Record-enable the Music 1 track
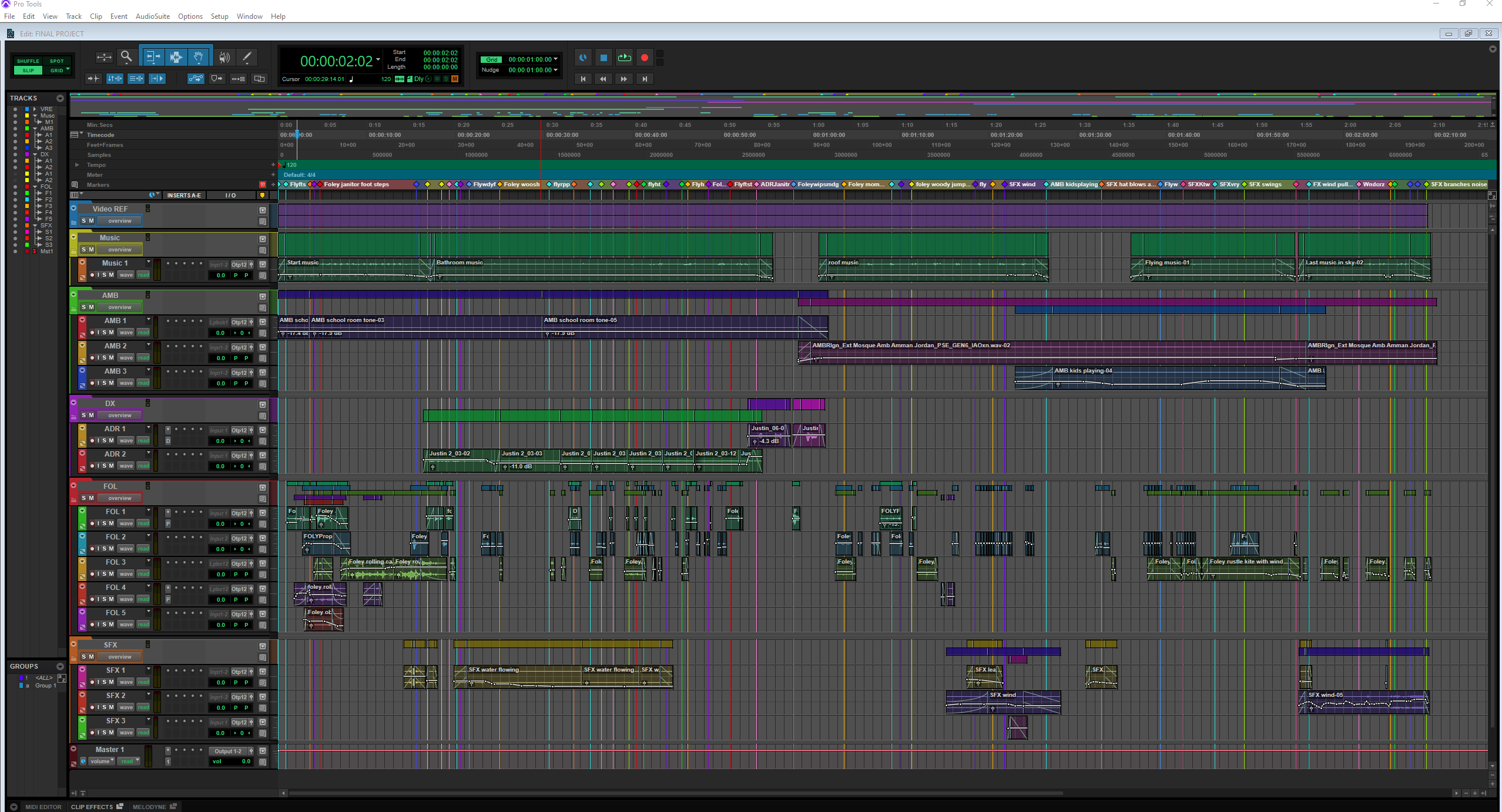The height and width of the screenshot is (812, 1502). click(92, 275)
